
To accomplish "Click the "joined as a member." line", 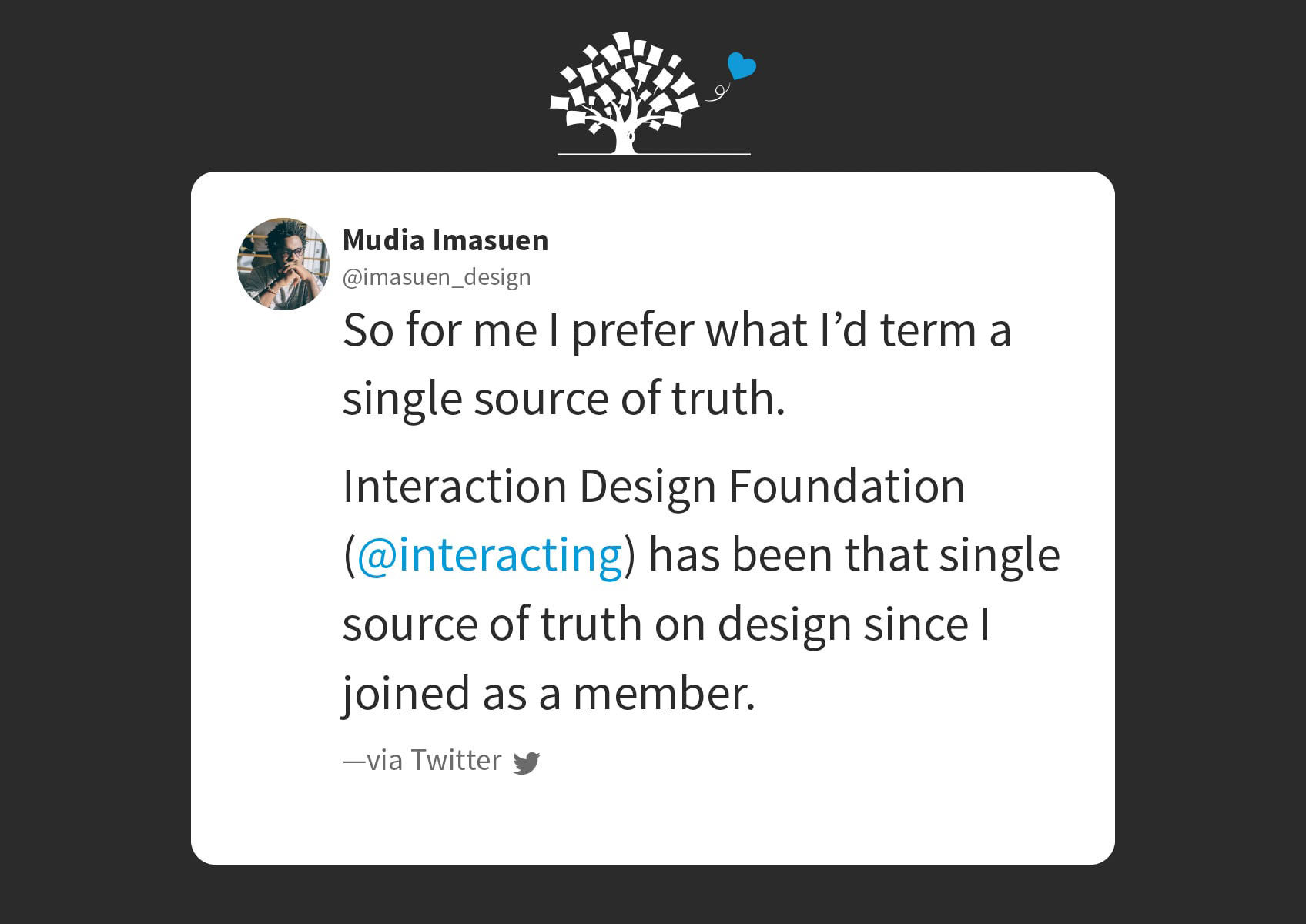I will (x=549, y=693).
